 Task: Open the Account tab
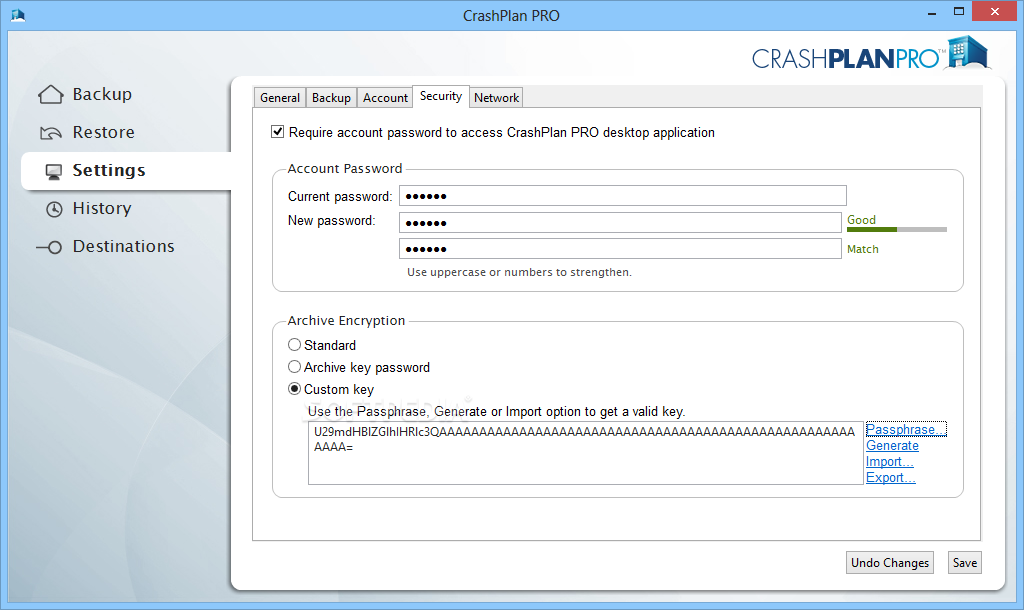click(385, 97)
